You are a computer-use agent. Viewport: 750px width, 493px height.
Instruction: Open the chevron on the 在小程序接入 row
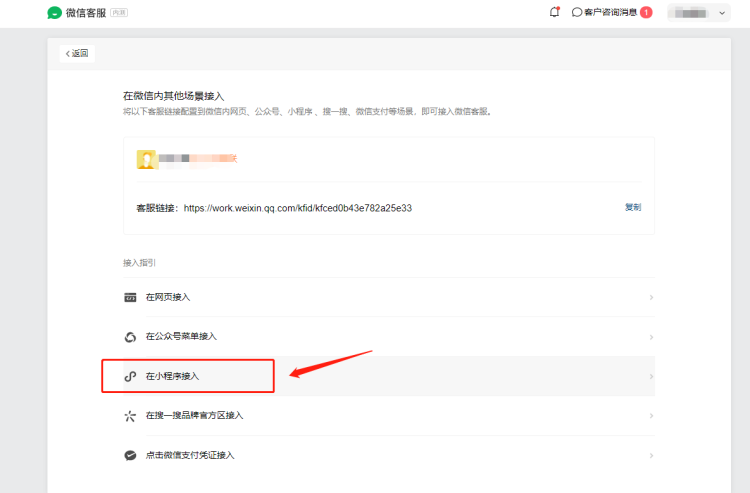pyautogui.click(x=651, y=376)
